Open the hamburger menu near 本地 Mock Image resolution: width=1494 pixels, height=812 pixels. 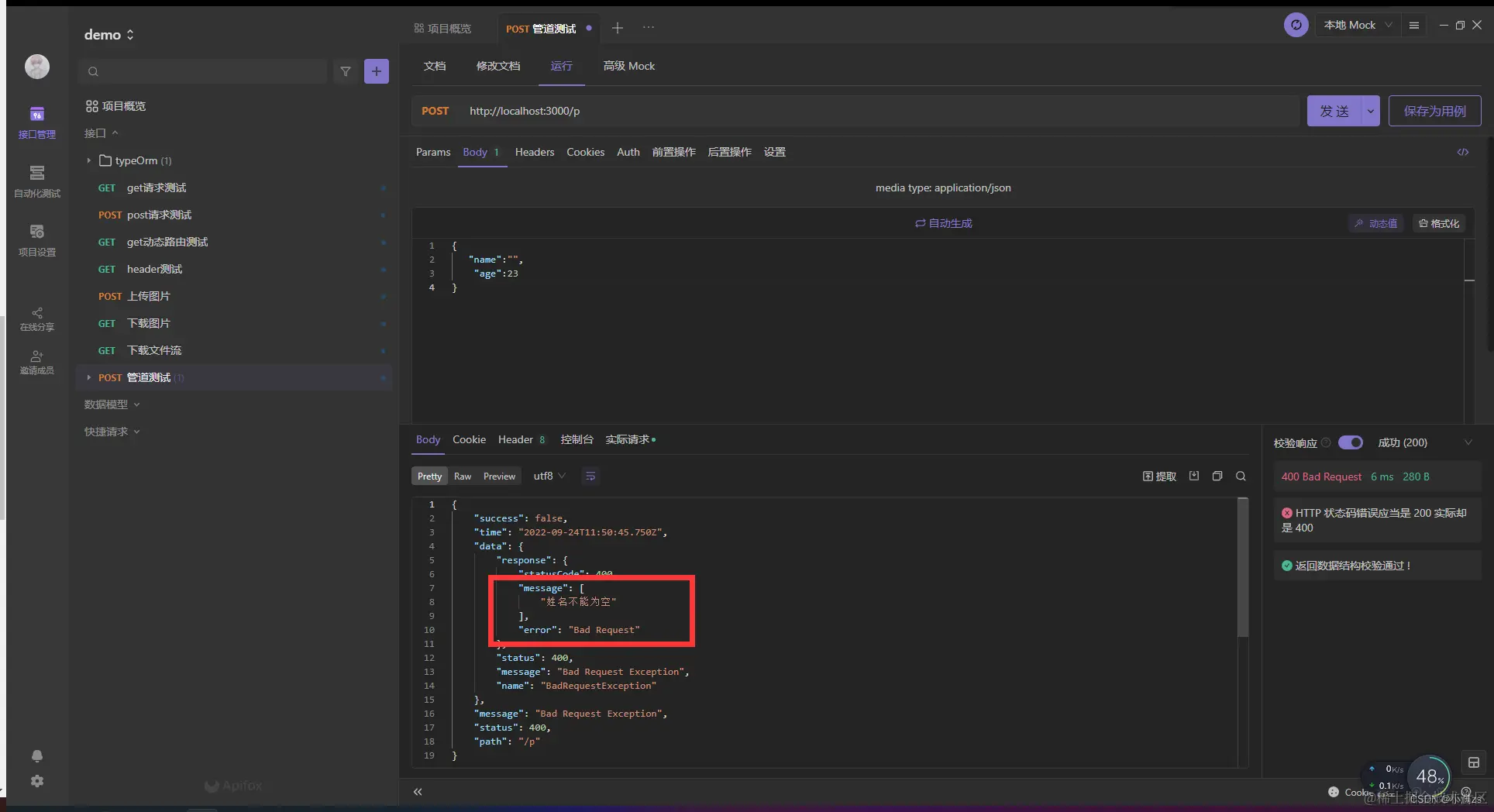tap(1413, 25)
